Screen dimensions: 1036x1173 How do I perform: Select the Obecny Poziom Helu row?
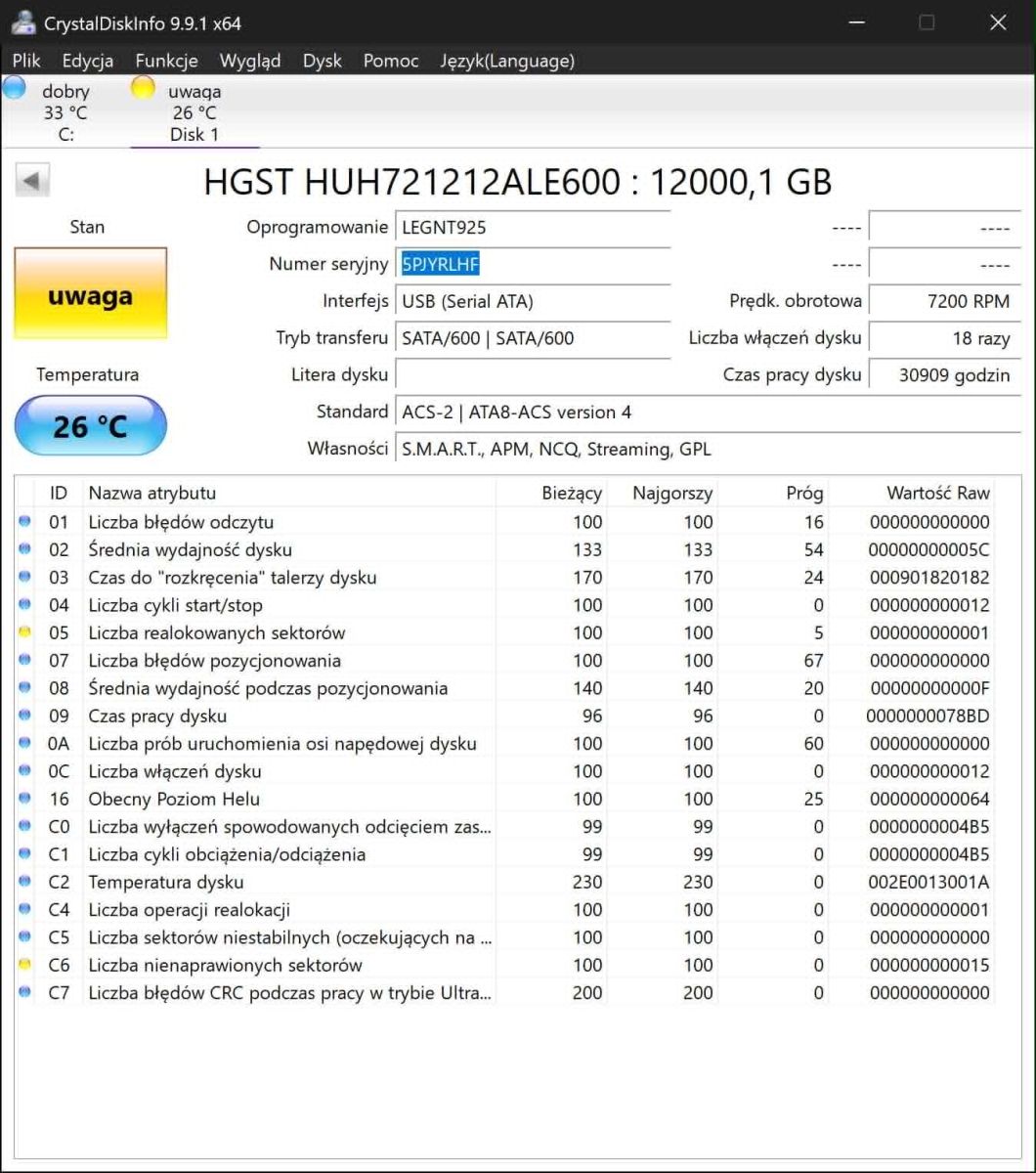pos(505,799)
